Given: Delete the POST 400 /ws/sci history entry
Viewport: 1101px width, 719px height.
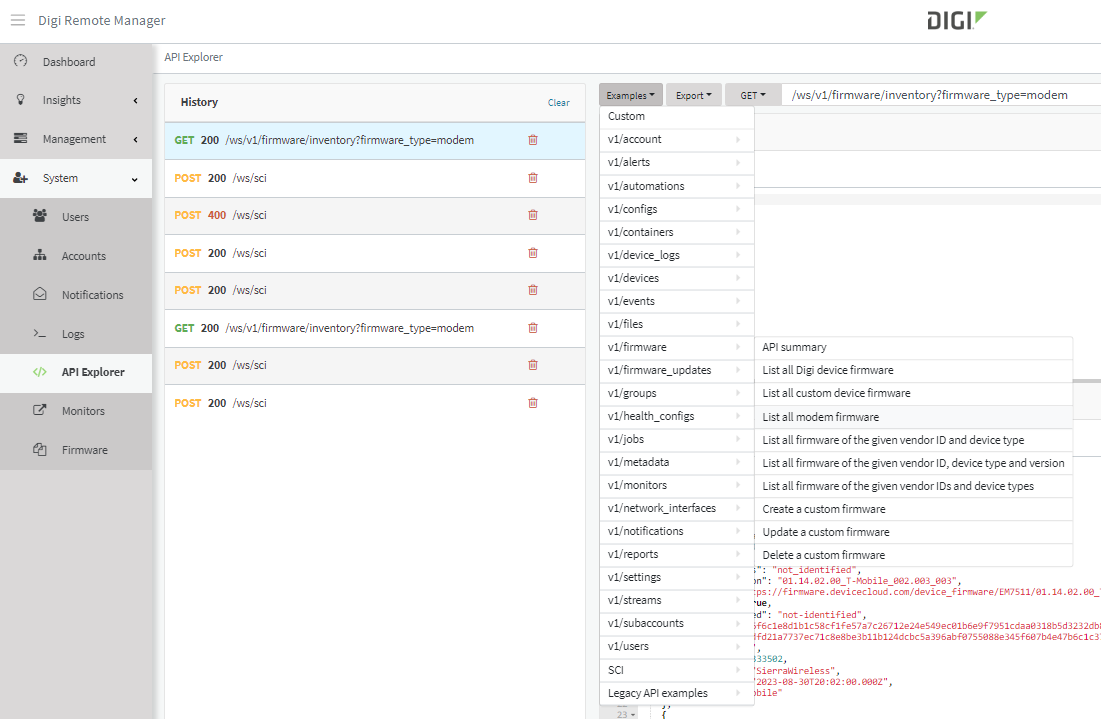Looking at the screenshot, I should [x=533, y=215].
